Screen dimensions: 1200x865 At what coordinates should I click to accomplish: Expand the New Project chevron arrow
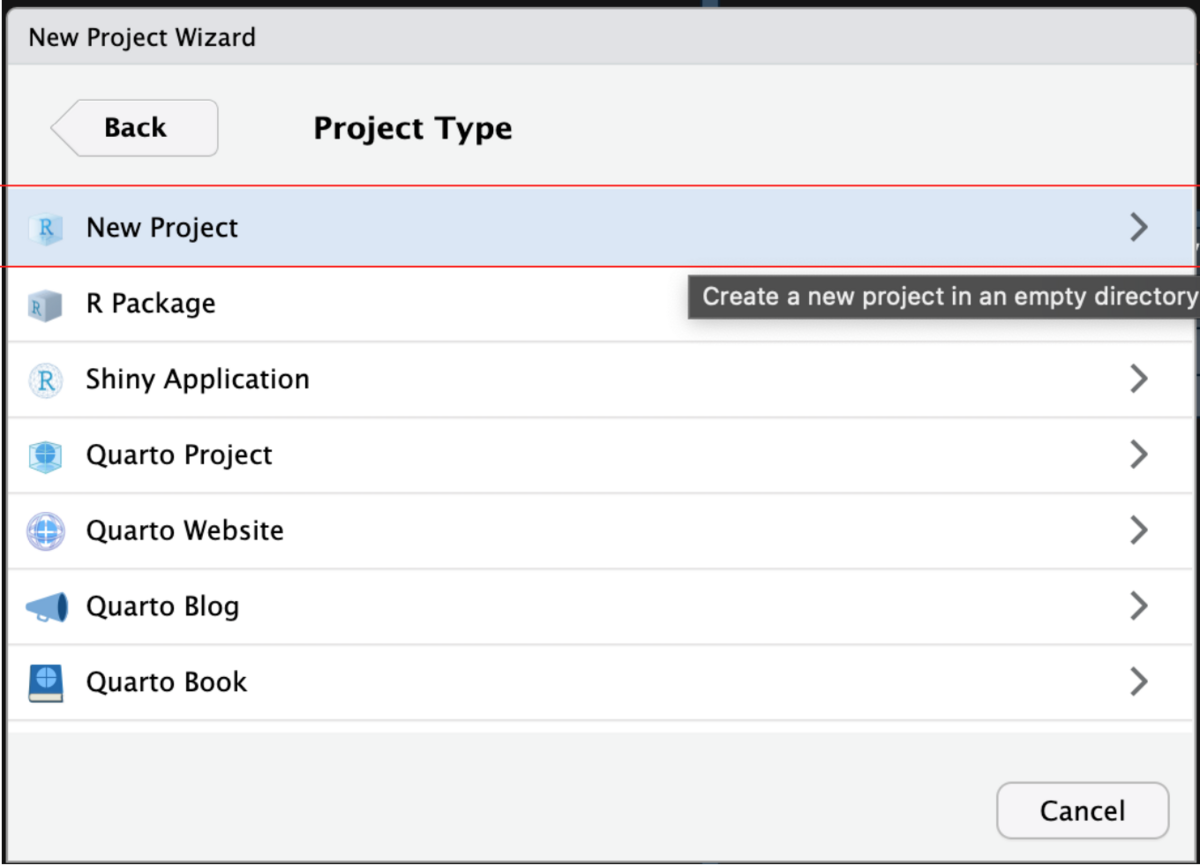(1138, 228)
